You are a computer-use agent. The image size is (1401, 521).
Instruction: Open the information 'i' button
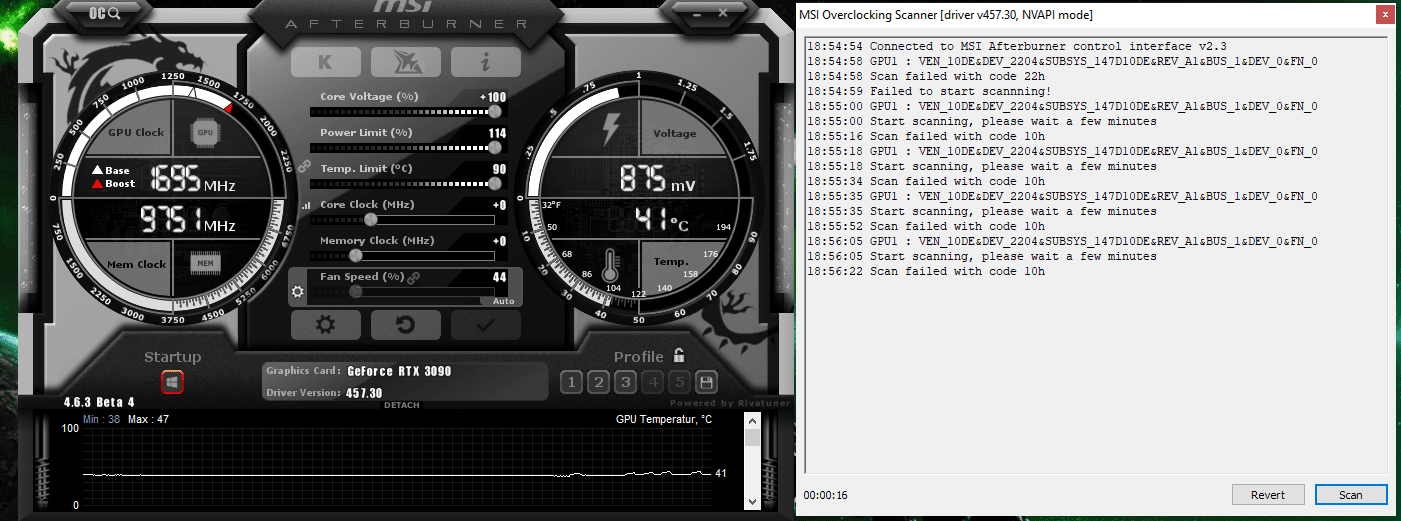[x=485, y=62]
